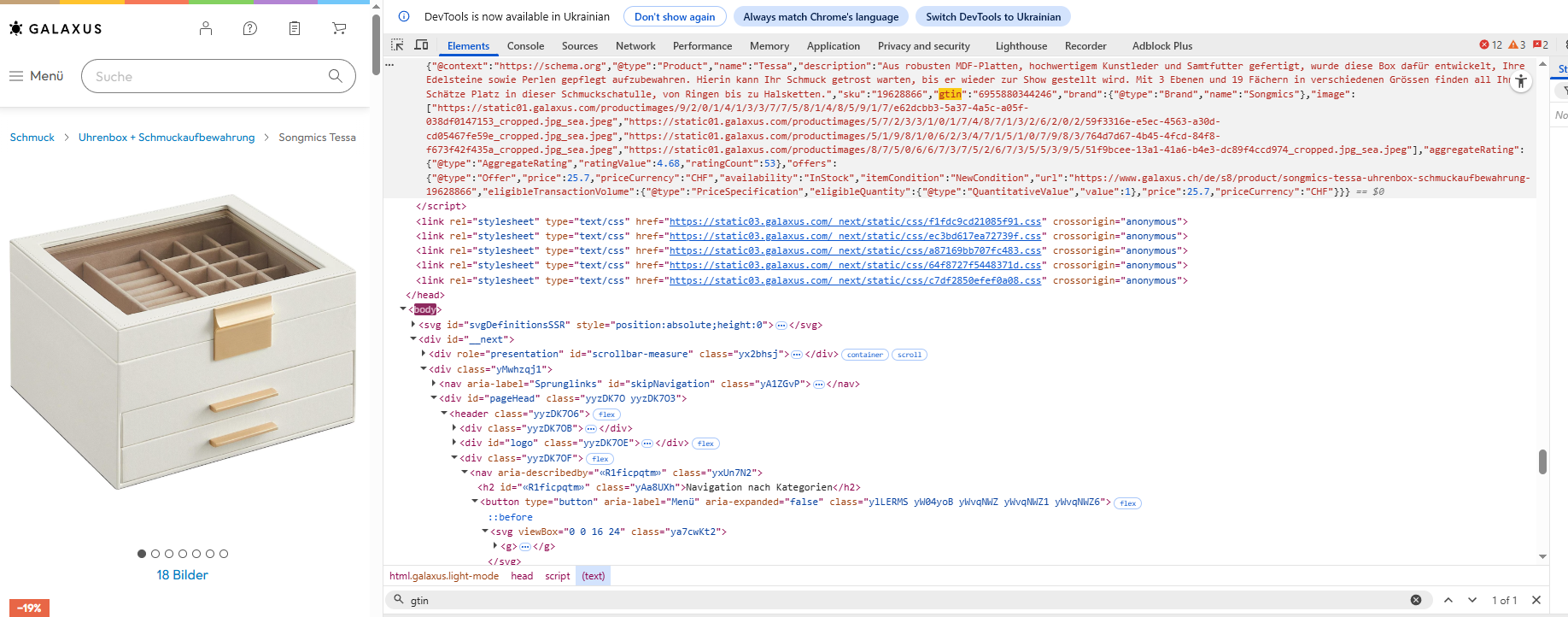Select fifth image carousel dot
Viewport: 1568px width, 617px height.
point(196,554)
